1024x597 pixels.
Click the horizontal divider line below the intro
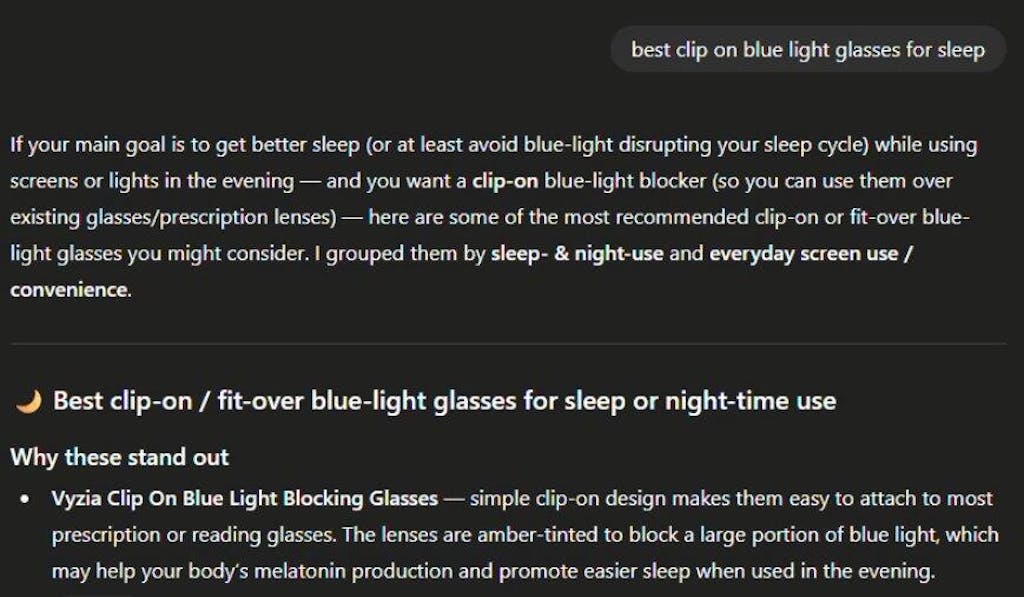coord(508,344)
